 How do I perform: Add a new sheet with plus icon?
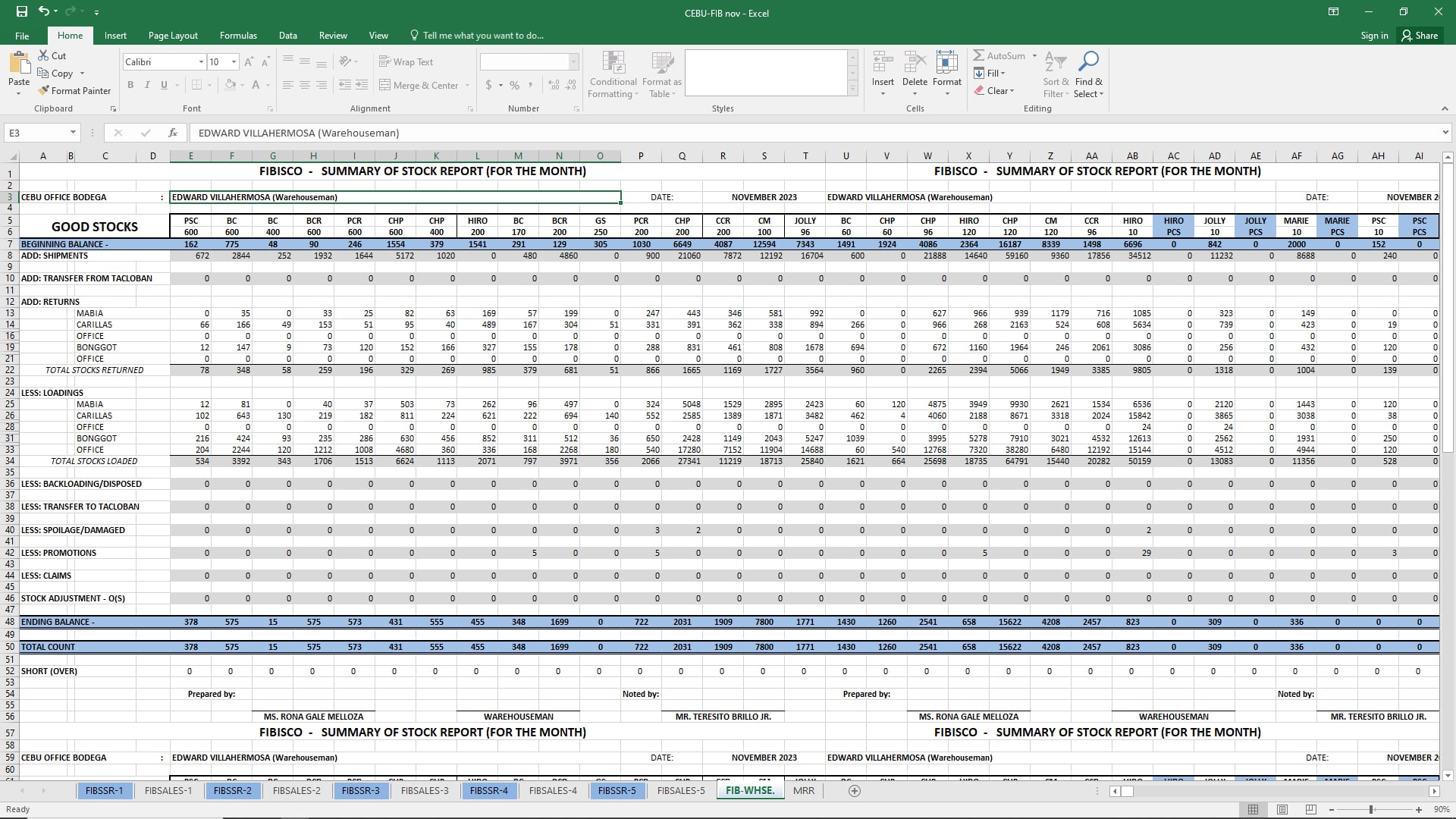(x=855, y=791)
